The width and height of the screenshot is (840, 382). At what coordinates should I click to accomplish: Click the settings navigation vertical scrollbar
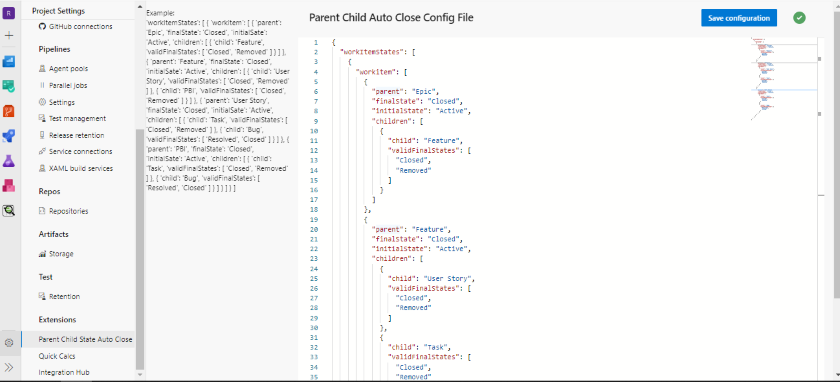(140, 249)
